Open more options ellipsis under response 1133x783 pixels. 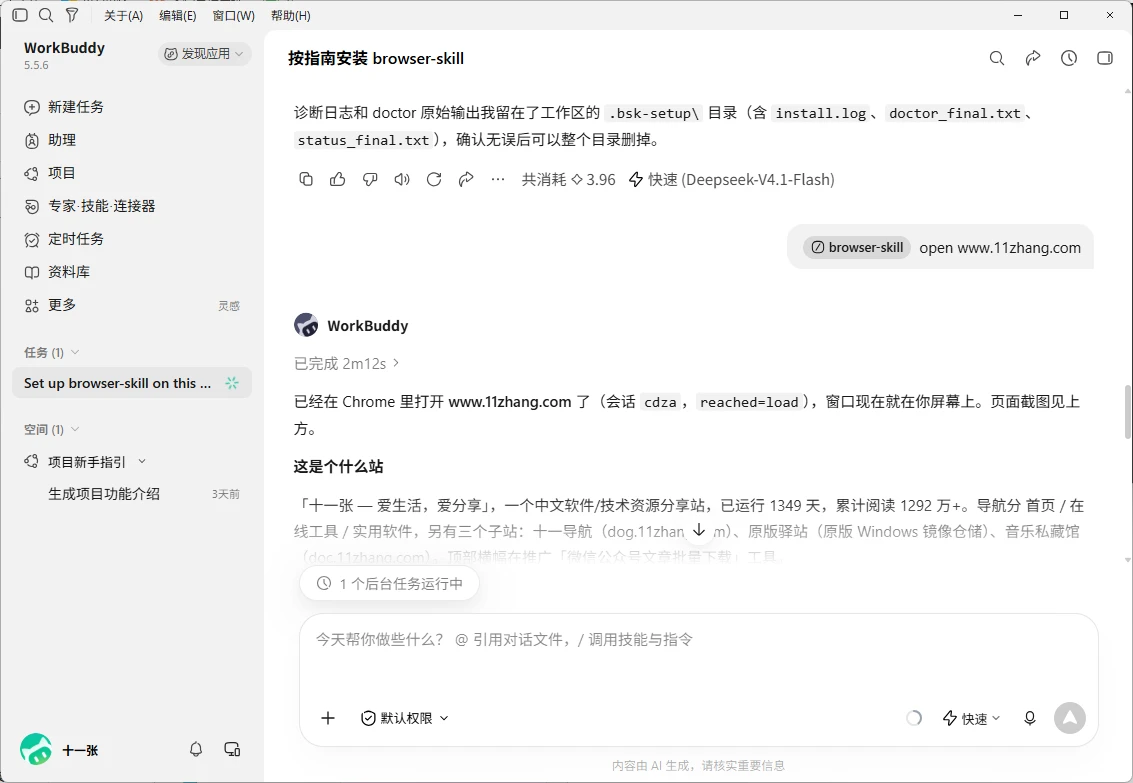(x=498, y=179)
